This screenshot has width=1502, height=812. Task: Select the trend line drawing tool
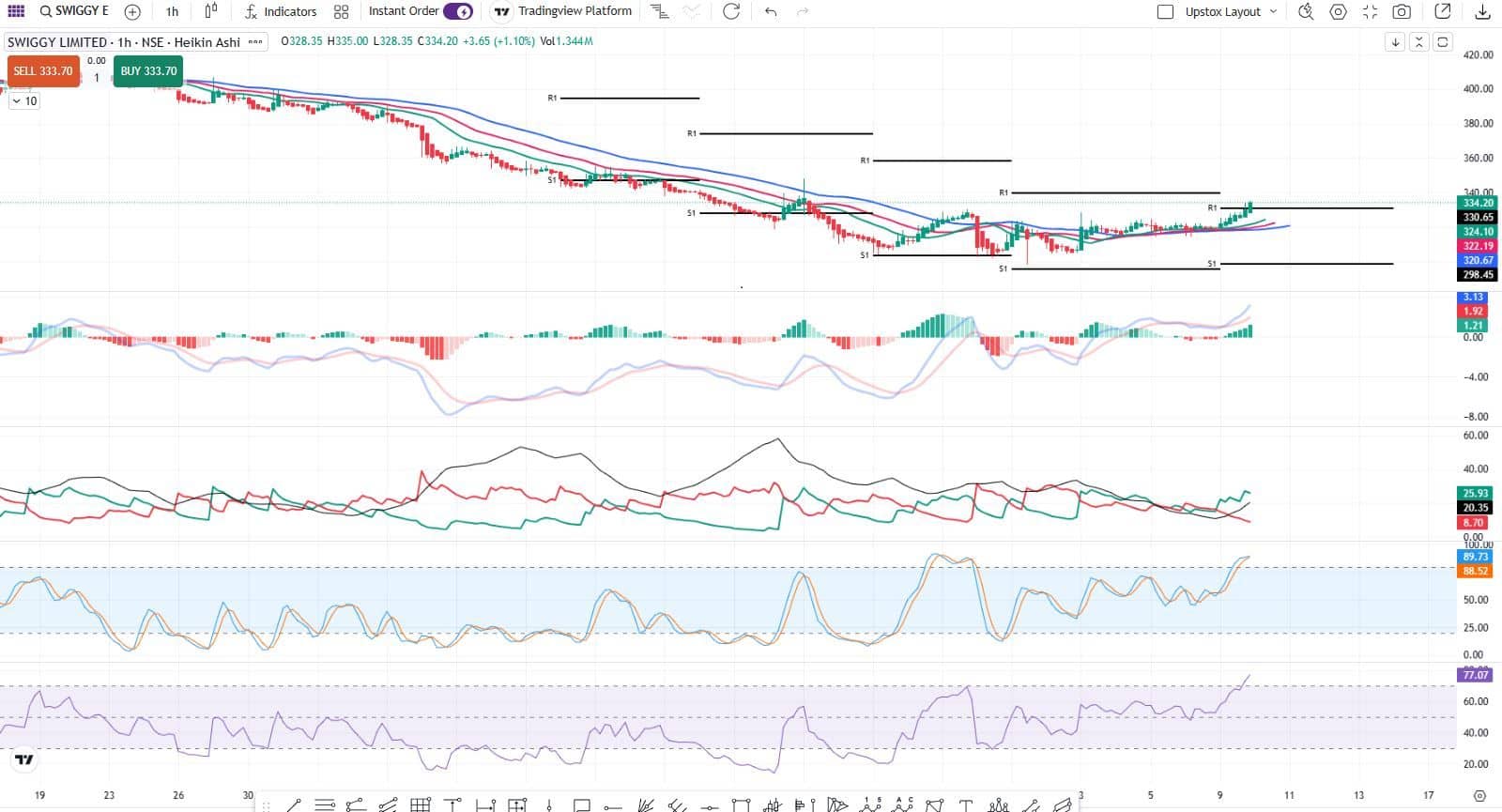tap(294, 804)
